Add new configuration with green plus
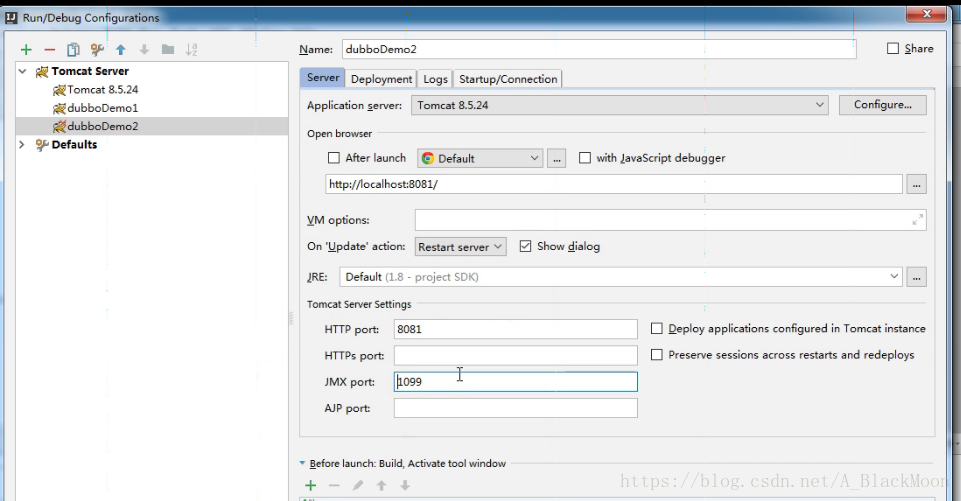Screen dimensions: 961x501 point(26,50)
